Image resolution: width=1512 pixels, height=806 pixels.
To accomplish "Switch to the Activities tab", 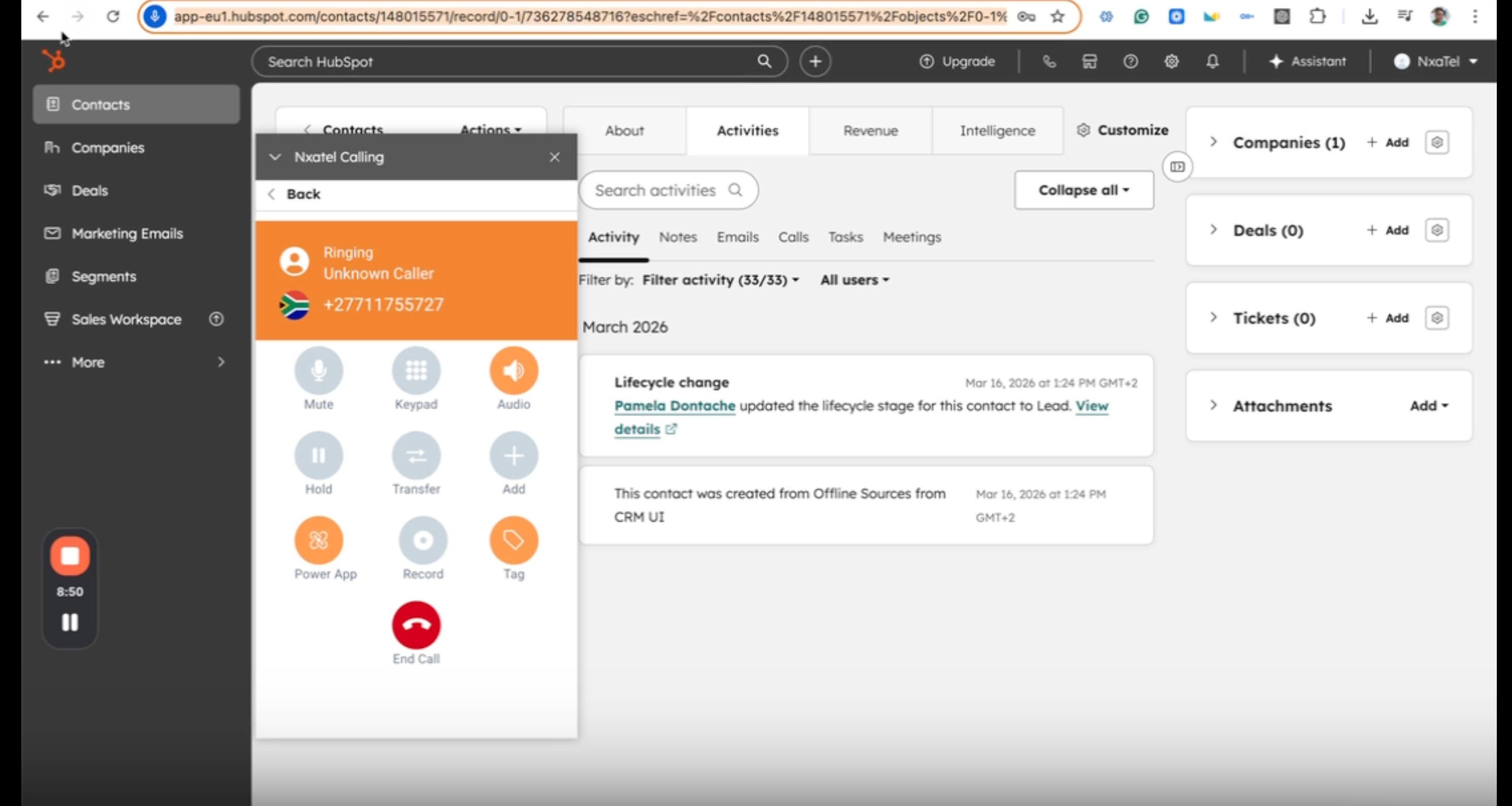I will coord(747,130).
